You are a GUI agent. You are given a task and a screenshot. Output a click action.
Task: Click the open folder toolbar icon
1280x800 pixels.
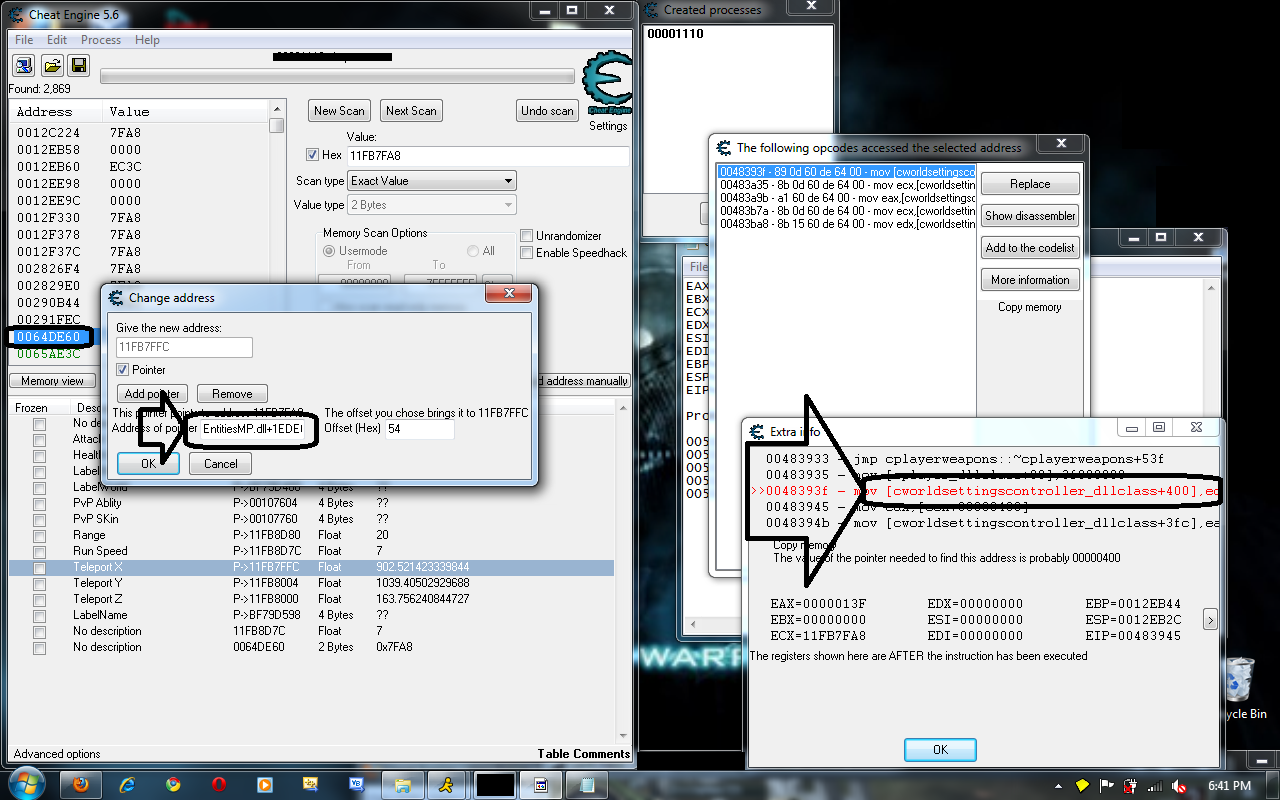click(x=51, y=66)
